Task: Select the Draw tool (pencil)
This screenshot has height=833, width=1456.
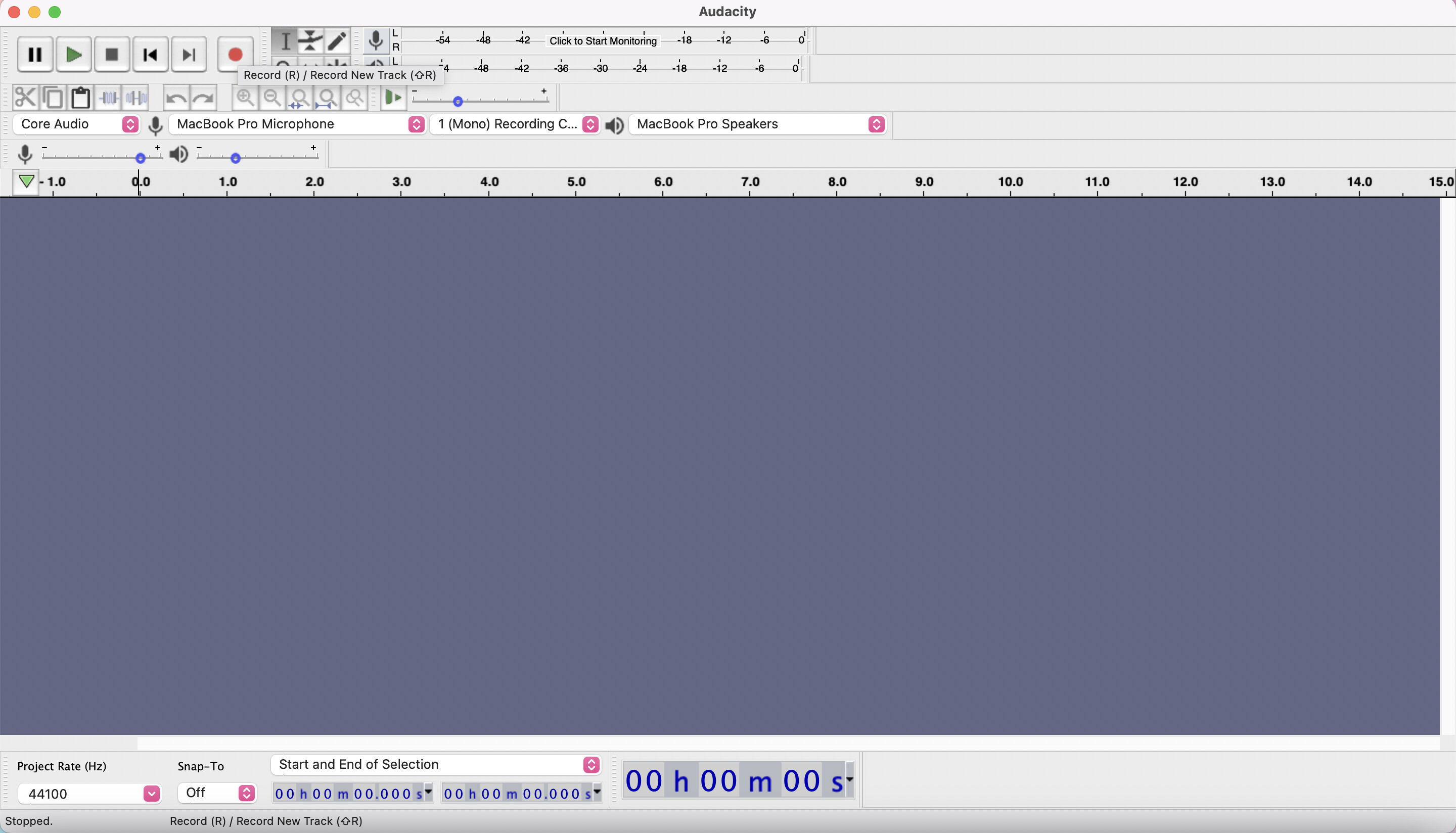Action: [337, 40]
